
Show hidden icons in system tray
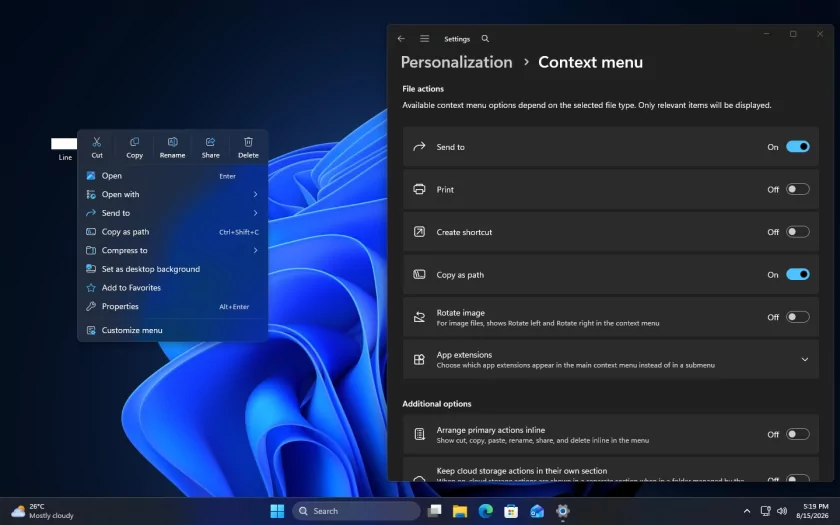click(747, 511)
